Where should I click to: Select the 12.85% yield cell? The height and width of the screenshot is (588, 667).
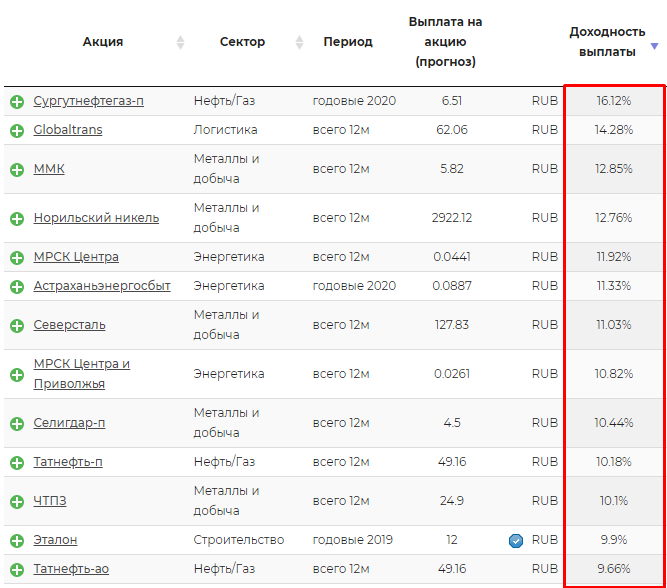pos(614,169)
